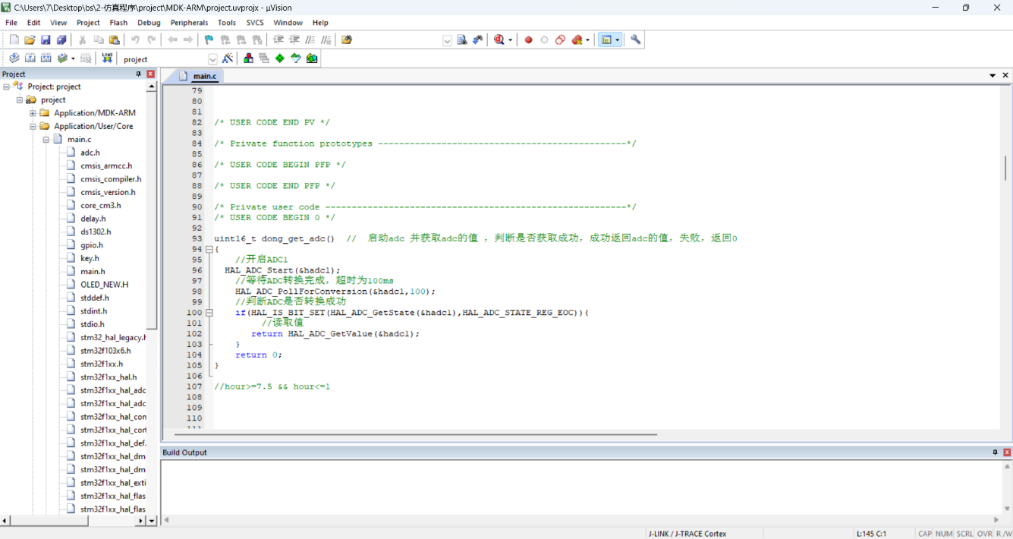Select gpio.h in the project tree

[91, 245]
